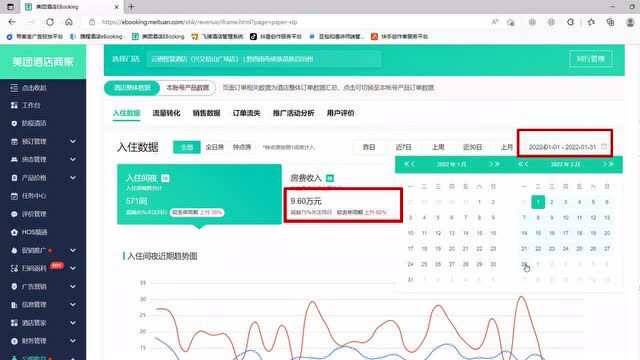Open the 抖音创作服务平台 bookmark
The width and height of the screenshot is (640, 360).
click(x=276, y=36)
